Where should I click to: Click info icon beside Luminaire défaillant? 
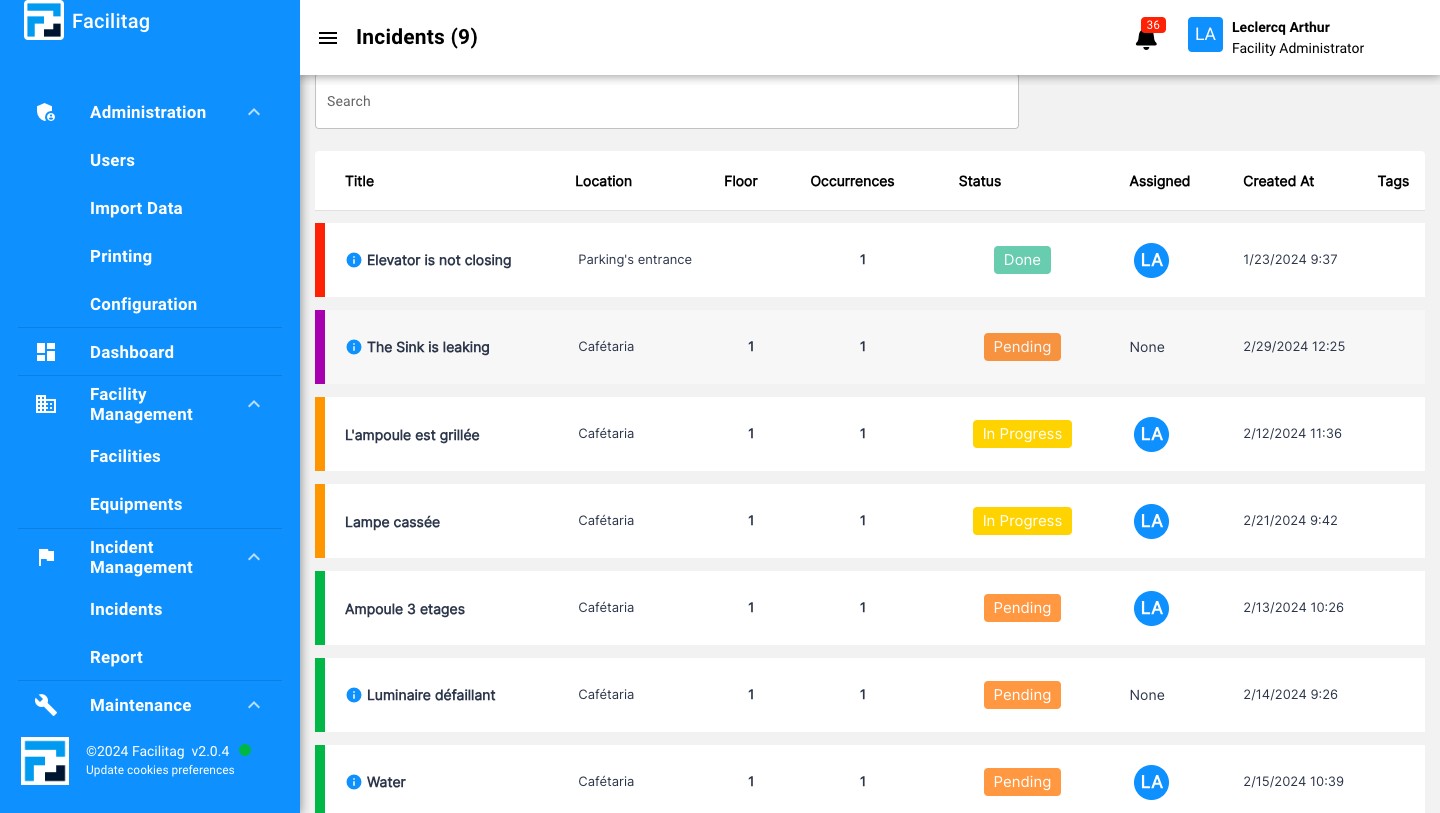[353, 695]
